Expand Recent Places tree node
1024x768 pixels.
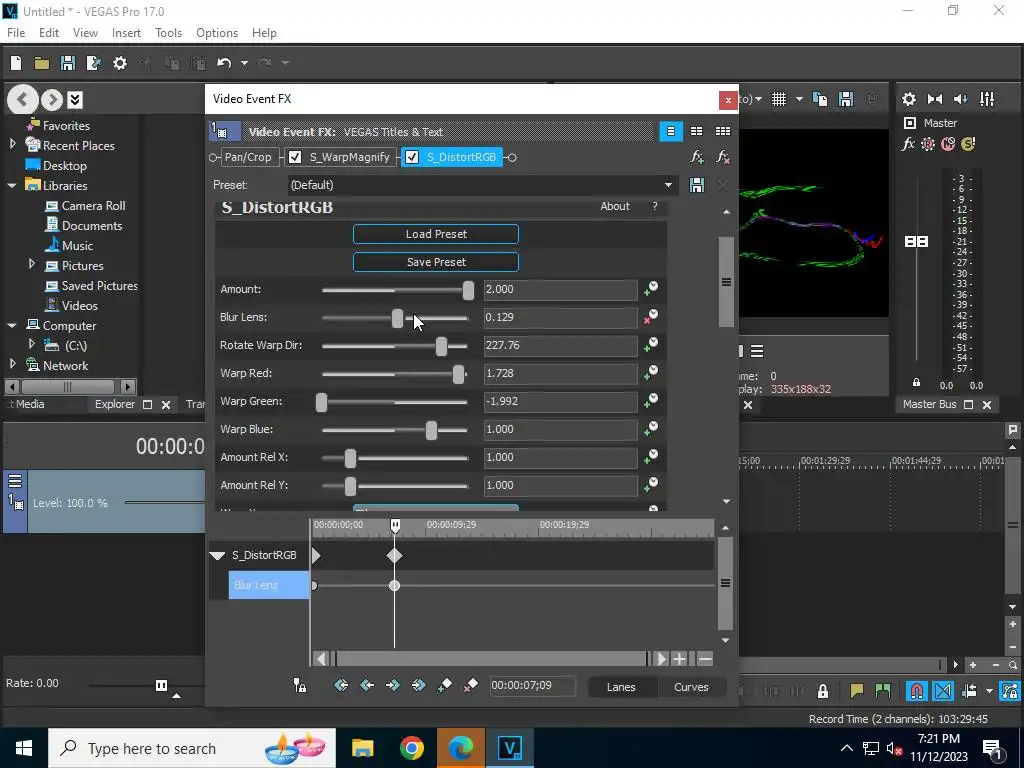click(13, 145)
